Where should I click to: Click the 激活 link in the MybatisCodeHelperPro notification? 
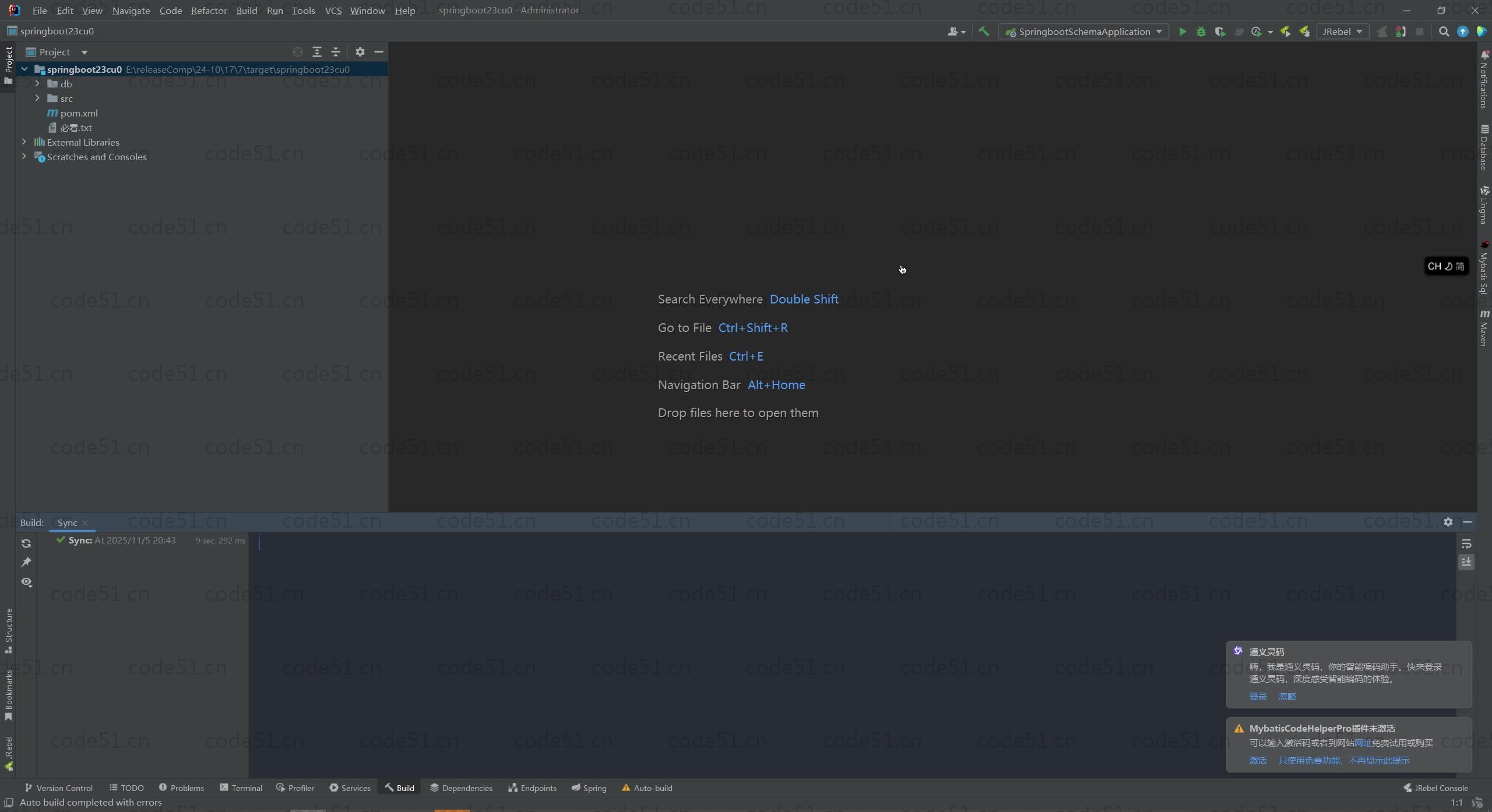(x=1258, y=760)
